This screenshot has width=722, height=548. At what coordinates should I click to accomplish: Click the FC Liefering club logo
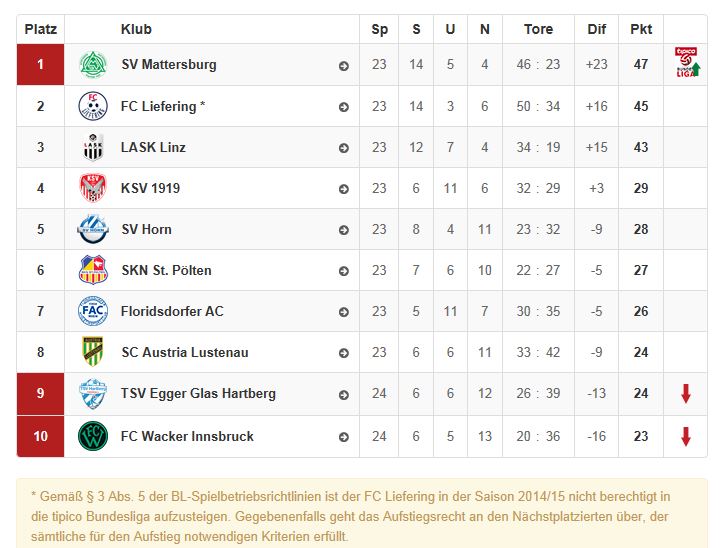(x=93, y=106)
